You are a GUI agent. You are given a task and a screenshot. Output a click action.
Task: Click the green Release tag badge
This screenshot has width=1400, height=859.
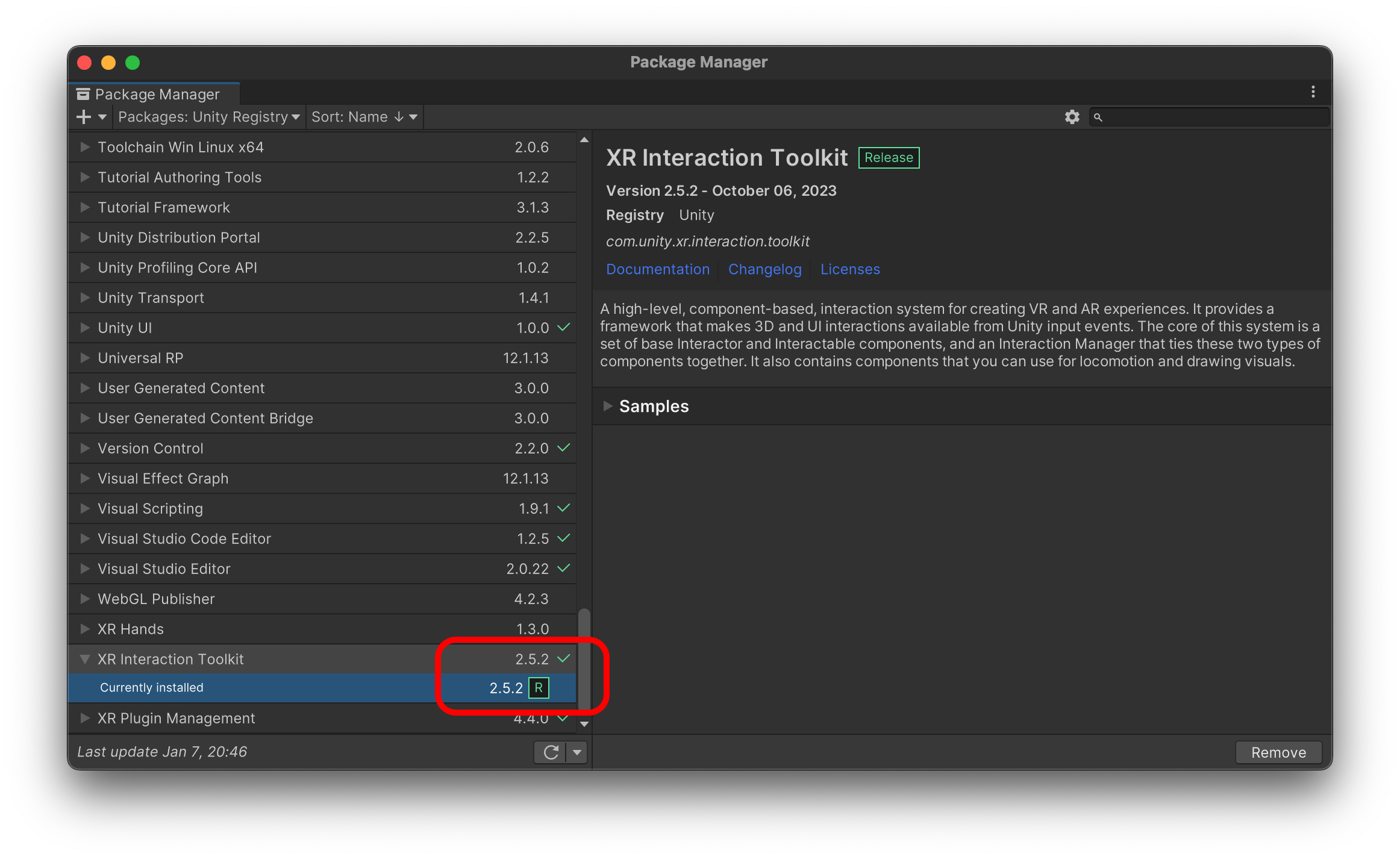[889, 158]
